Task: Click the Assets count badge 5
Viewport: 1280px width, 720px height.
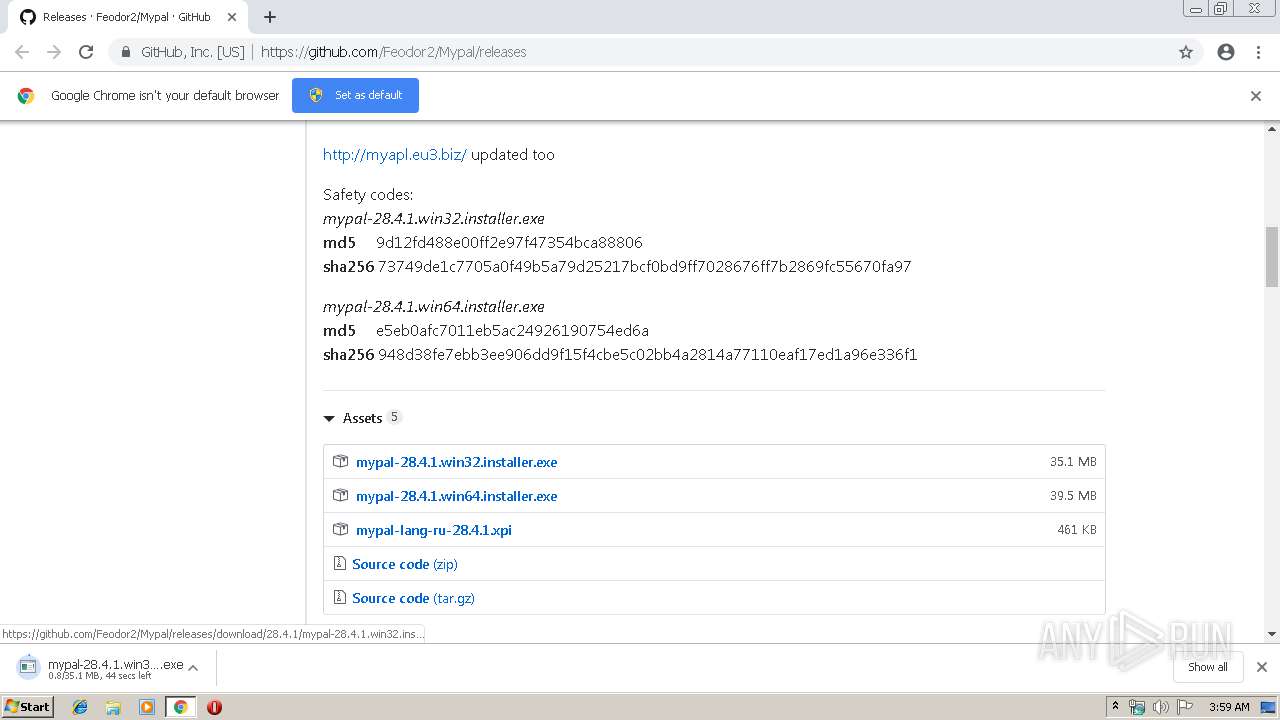Action: tap(394, 417)
